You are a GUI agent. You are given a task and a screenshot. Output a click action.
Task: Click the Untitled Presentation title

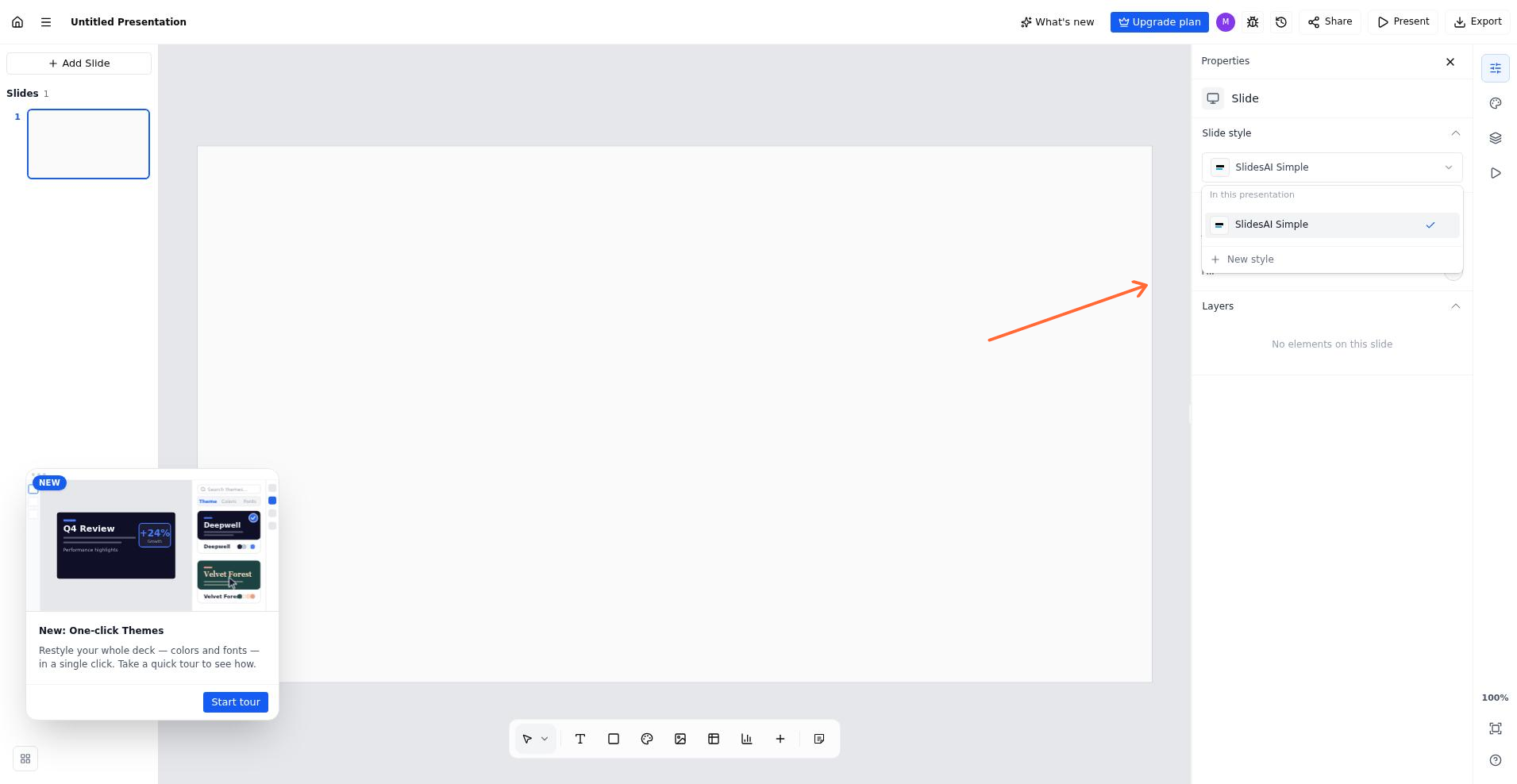click(129, 22)
